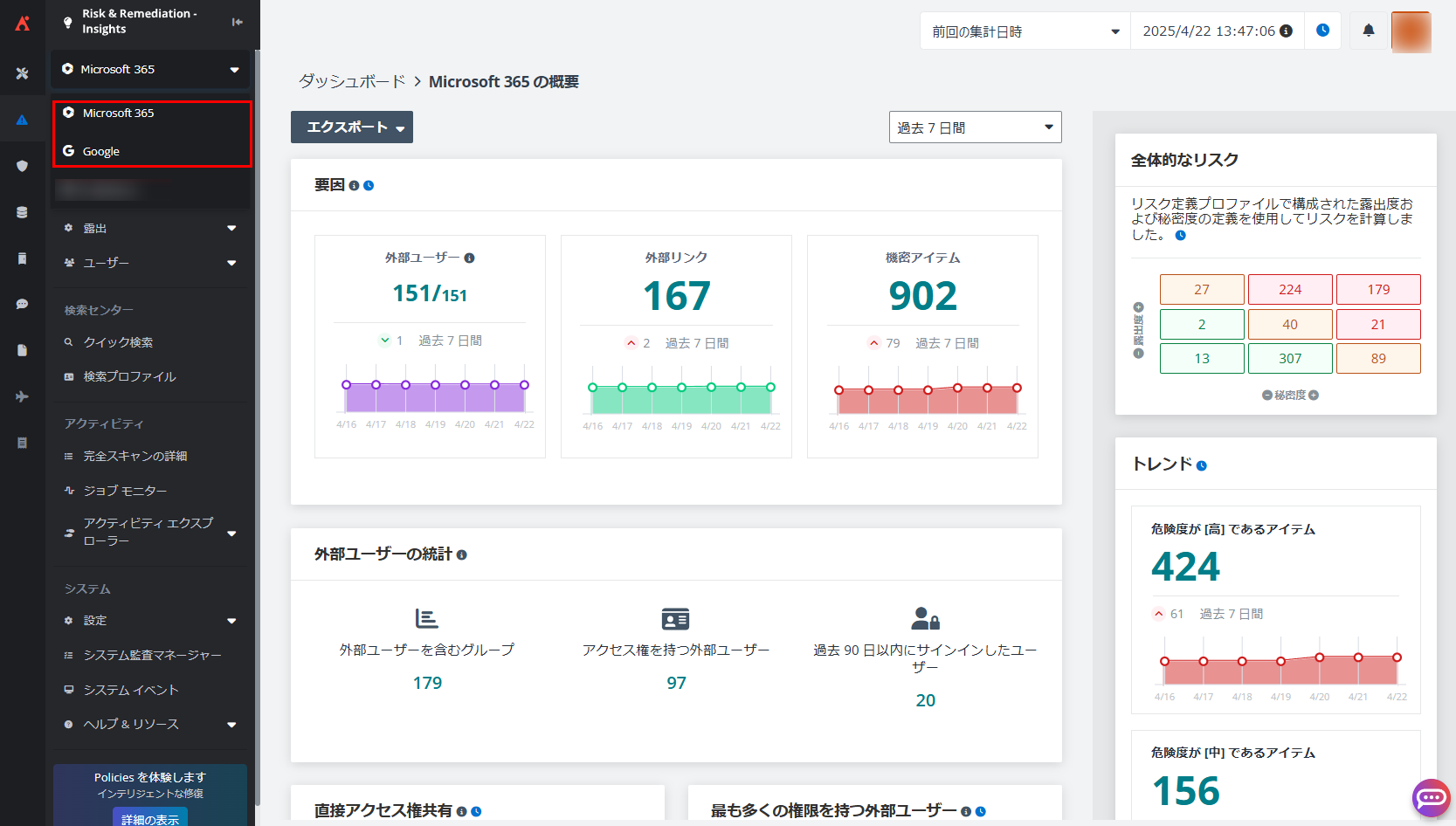
Task: Collapse the Microsoft 365 platform selector
Action: pos(150,69)
